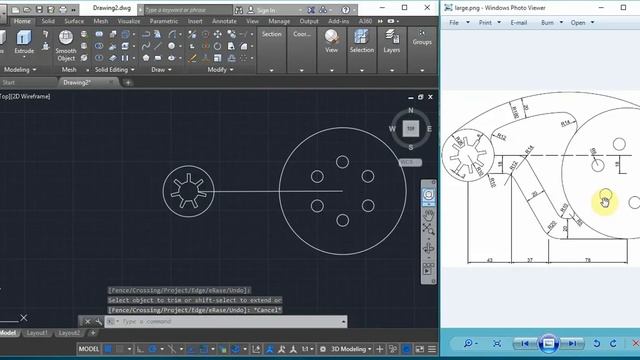Click the Save icon in quick access toolbar
Image resolution: width=640 pixels, height=360 pixels.
point(39,9)
